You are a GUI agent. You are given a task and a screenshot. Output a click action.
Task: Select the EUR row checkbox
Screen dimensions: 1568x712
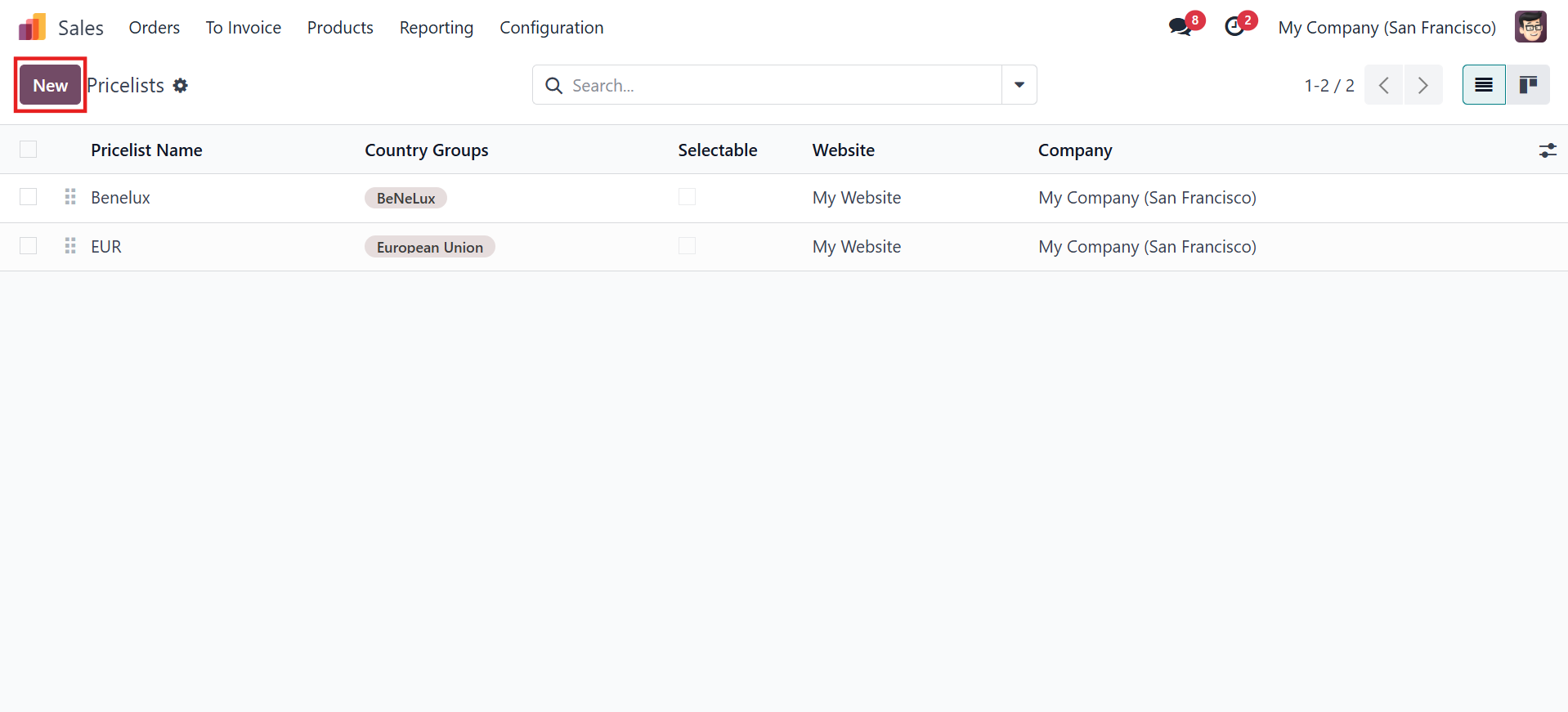click(x=29, y=246)
